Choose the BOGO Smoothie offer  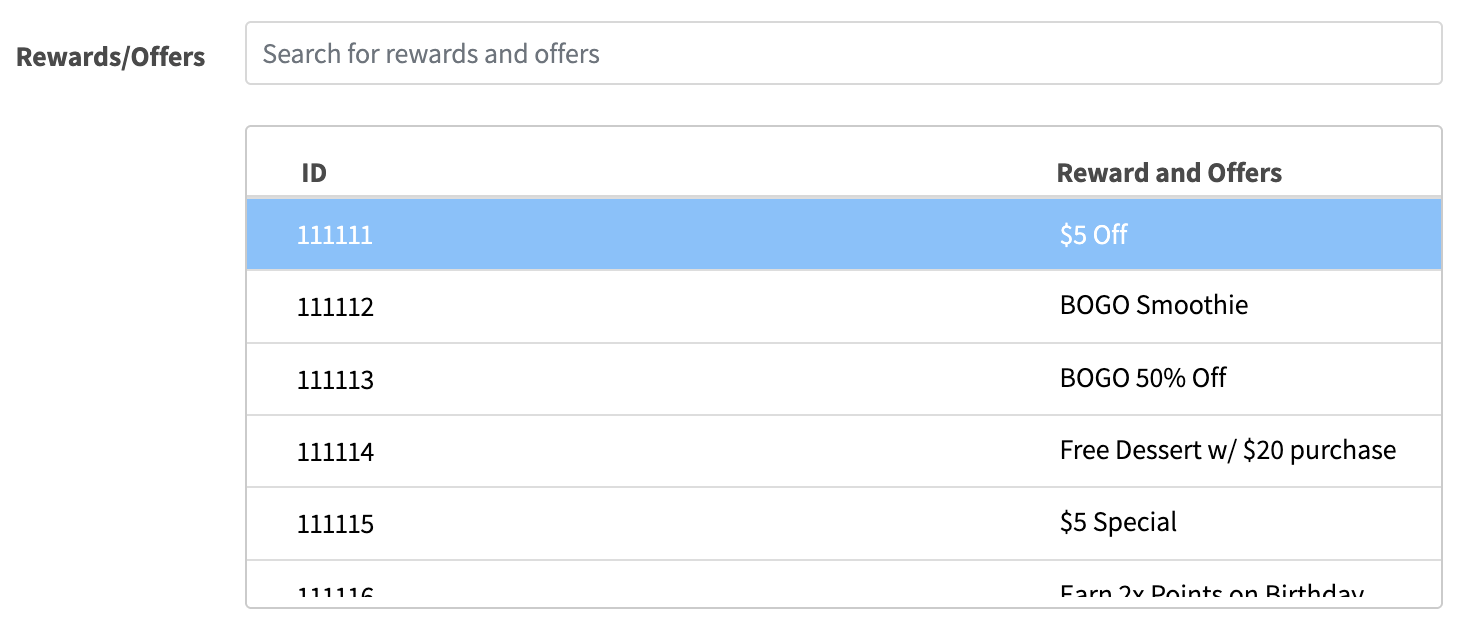click(1153, 305)
